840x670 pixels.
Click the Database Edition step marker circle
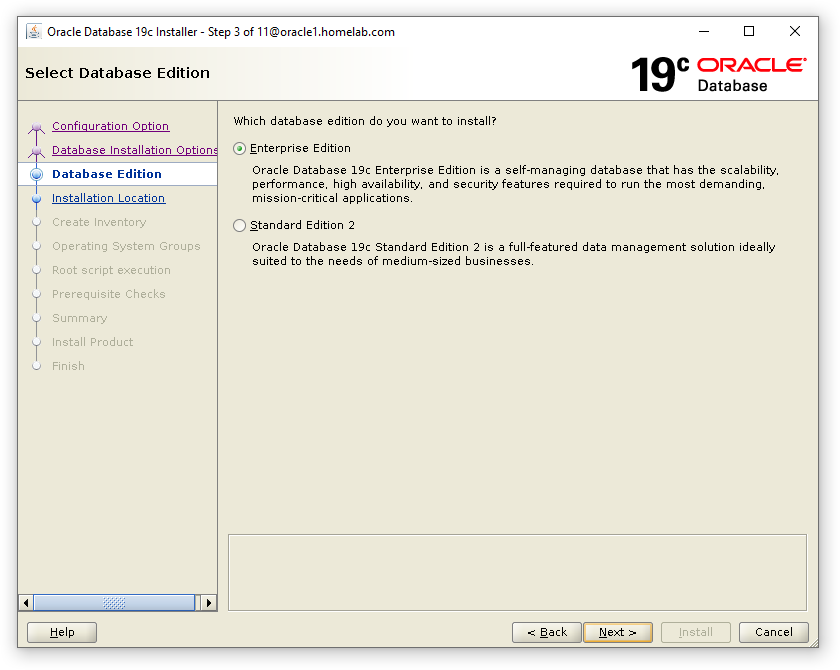coord(37,173)
